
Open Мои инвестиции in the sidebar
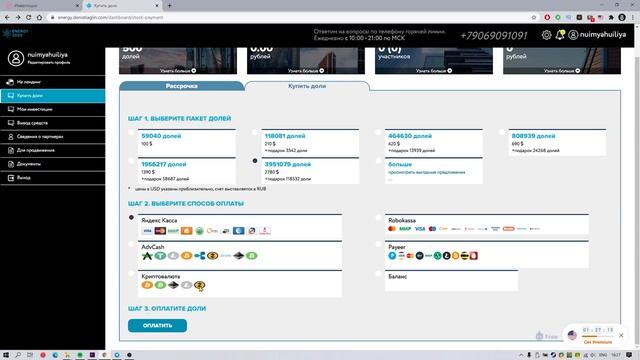[53, 109]
